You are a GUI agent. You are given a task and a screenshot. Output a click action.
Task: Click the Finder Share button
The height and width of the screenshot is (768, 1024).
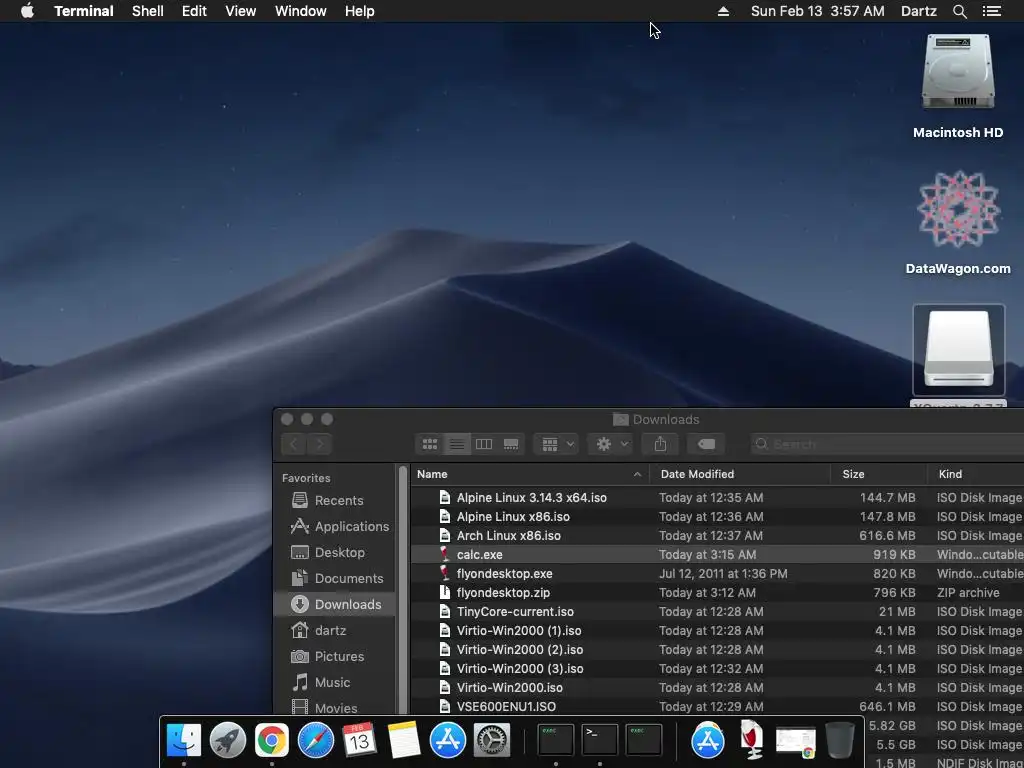(x=660, y=444)
